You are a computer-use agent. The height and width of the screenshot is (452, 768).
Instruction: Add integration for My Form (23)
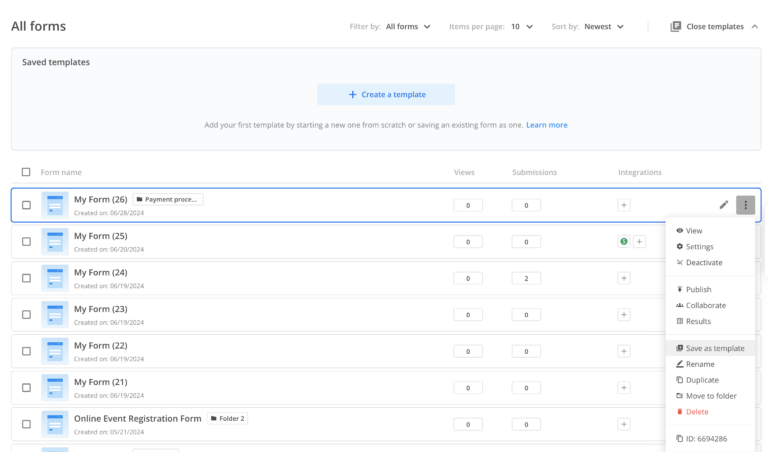[x=624, y=314]
